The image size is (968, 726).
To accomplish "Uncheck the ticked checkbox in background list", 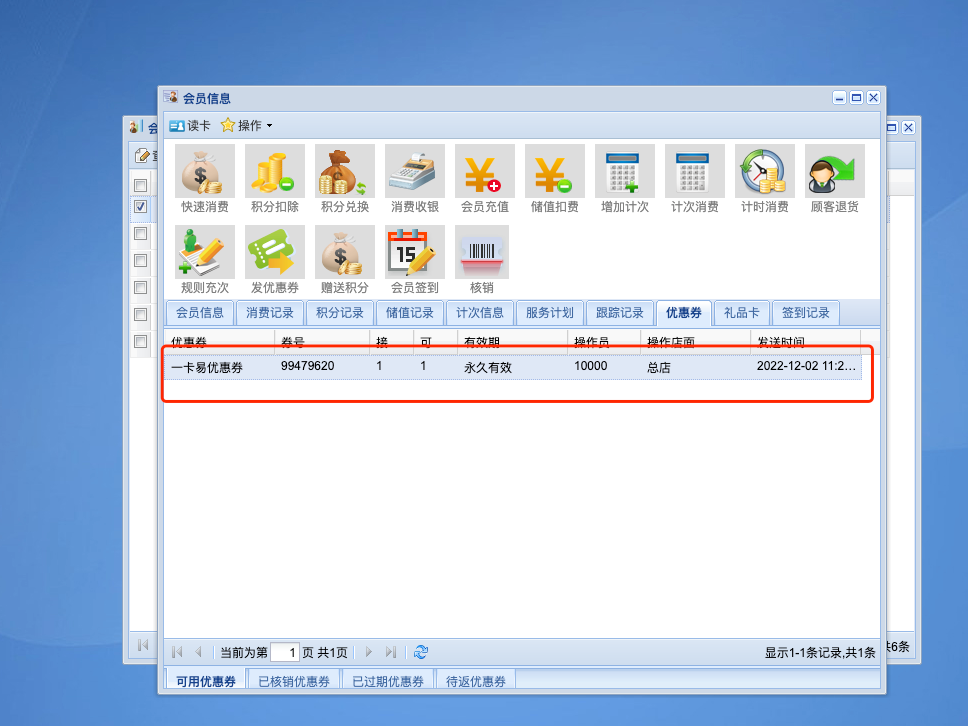I will tap(141, 207).
